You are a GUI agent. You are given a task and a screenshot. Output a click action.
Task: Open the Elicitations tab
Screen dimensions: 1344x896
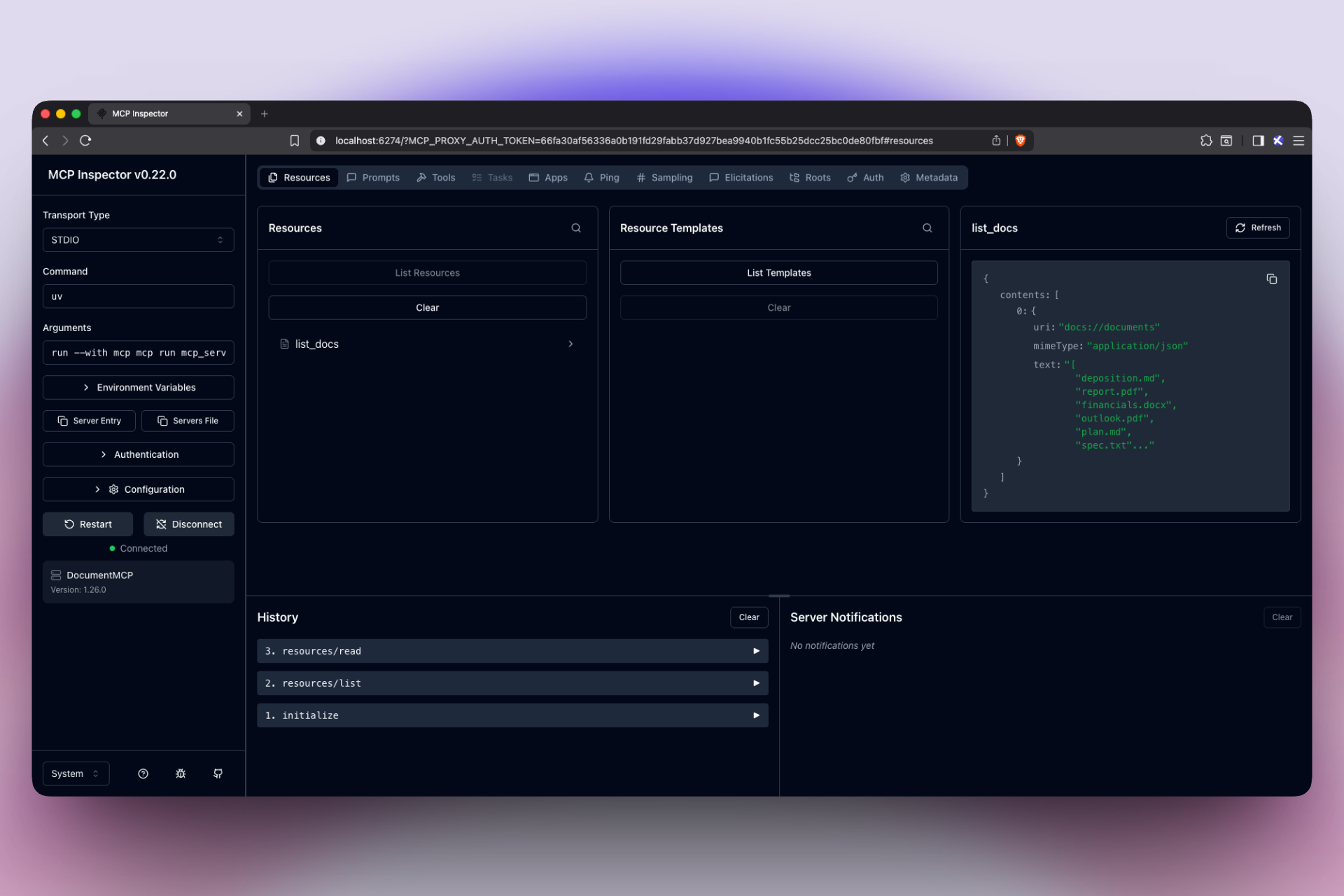(741, 178)
